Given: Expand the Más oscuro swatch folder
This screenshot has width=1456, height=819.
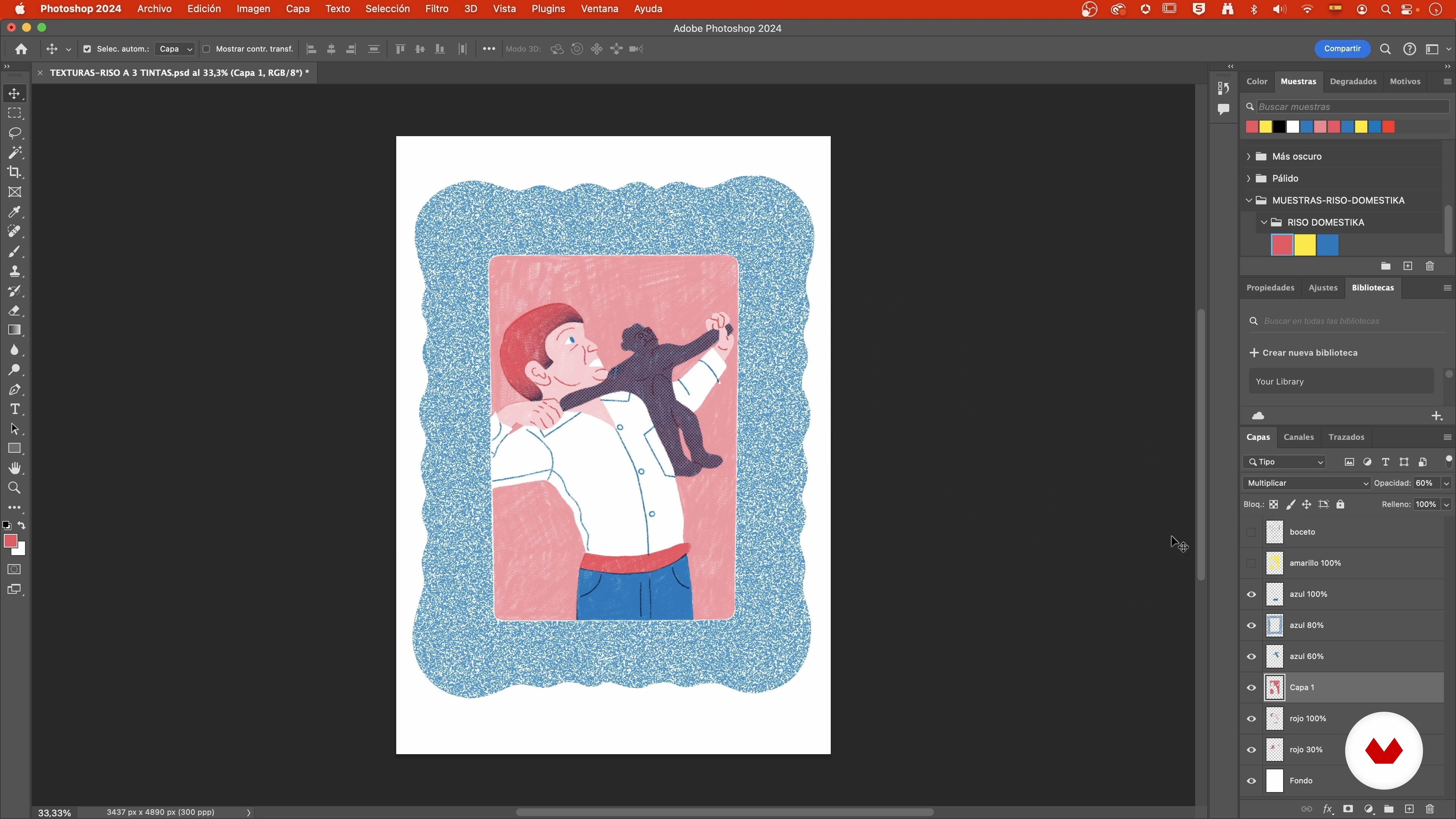Looking at the screenshot, I should pyautogui.click(x=1249, y=157).
